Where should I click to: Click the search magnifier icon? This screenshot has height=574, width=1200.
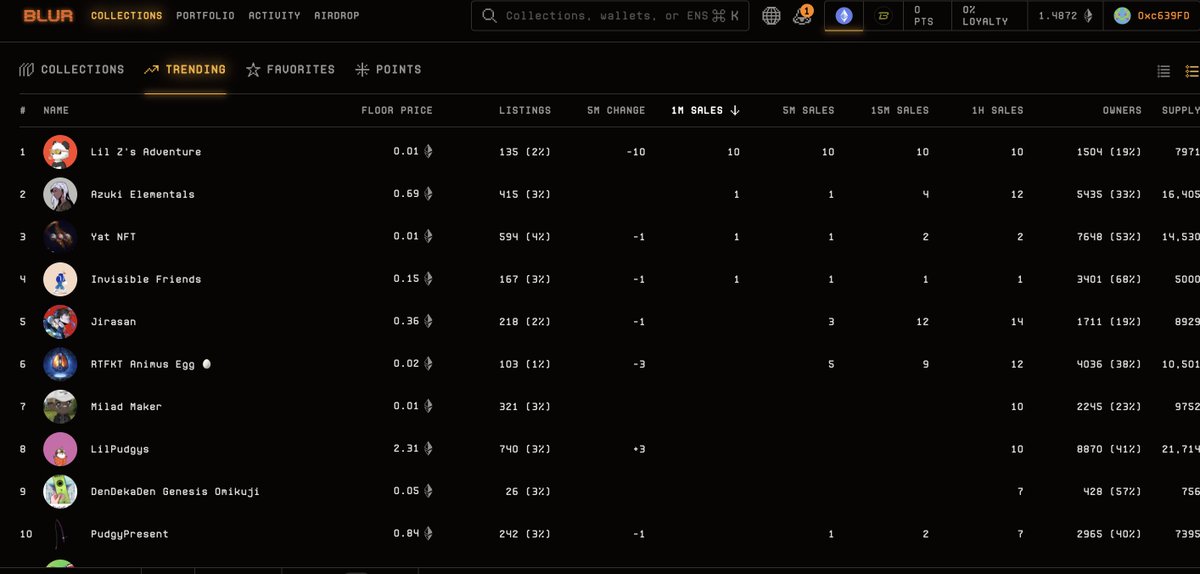coord(489,16)
